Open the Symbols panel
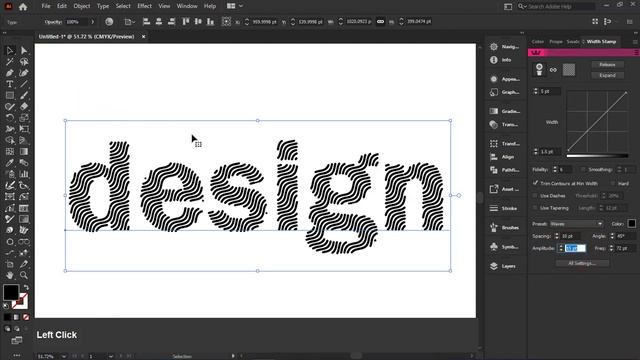Screen dimensions: 640x360 (x=504, y=247)
